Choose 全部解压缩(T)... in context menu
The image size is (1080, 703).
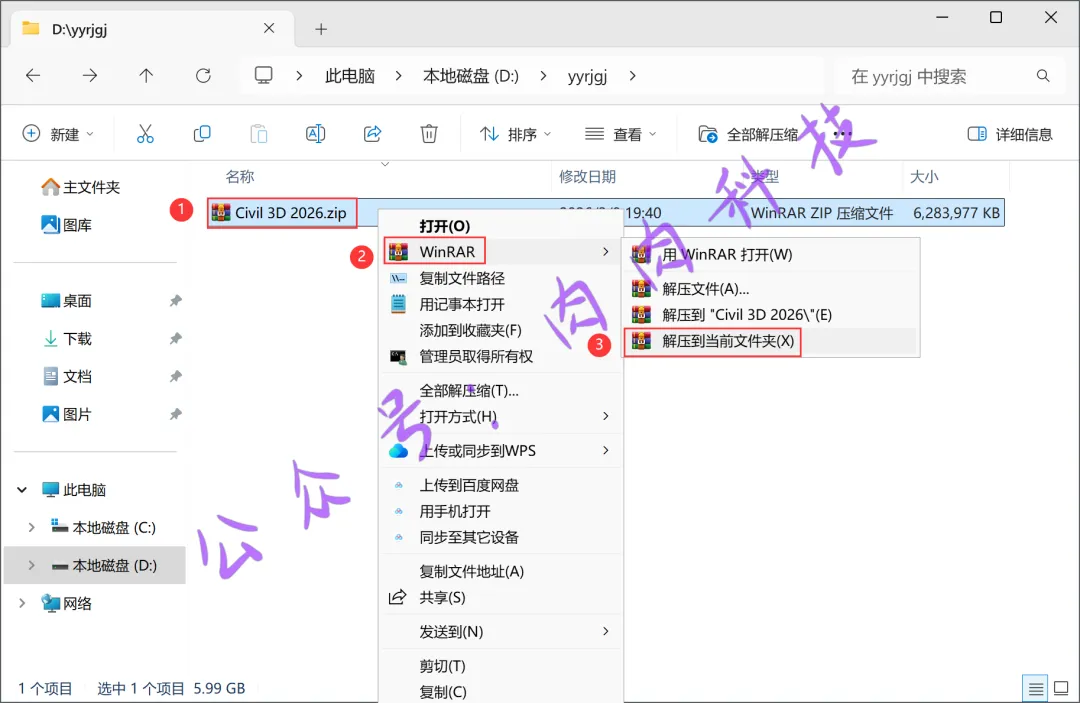[x=501, y=391]
